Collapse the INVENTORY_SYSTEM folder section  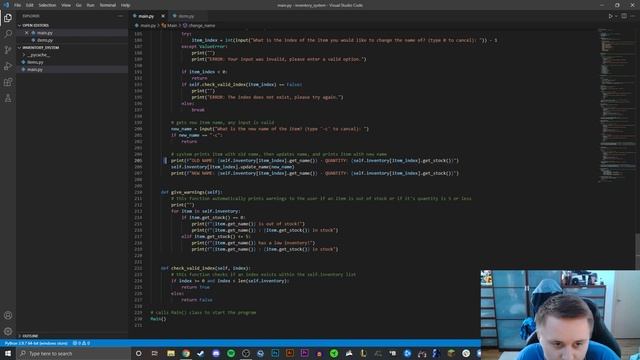40,47
